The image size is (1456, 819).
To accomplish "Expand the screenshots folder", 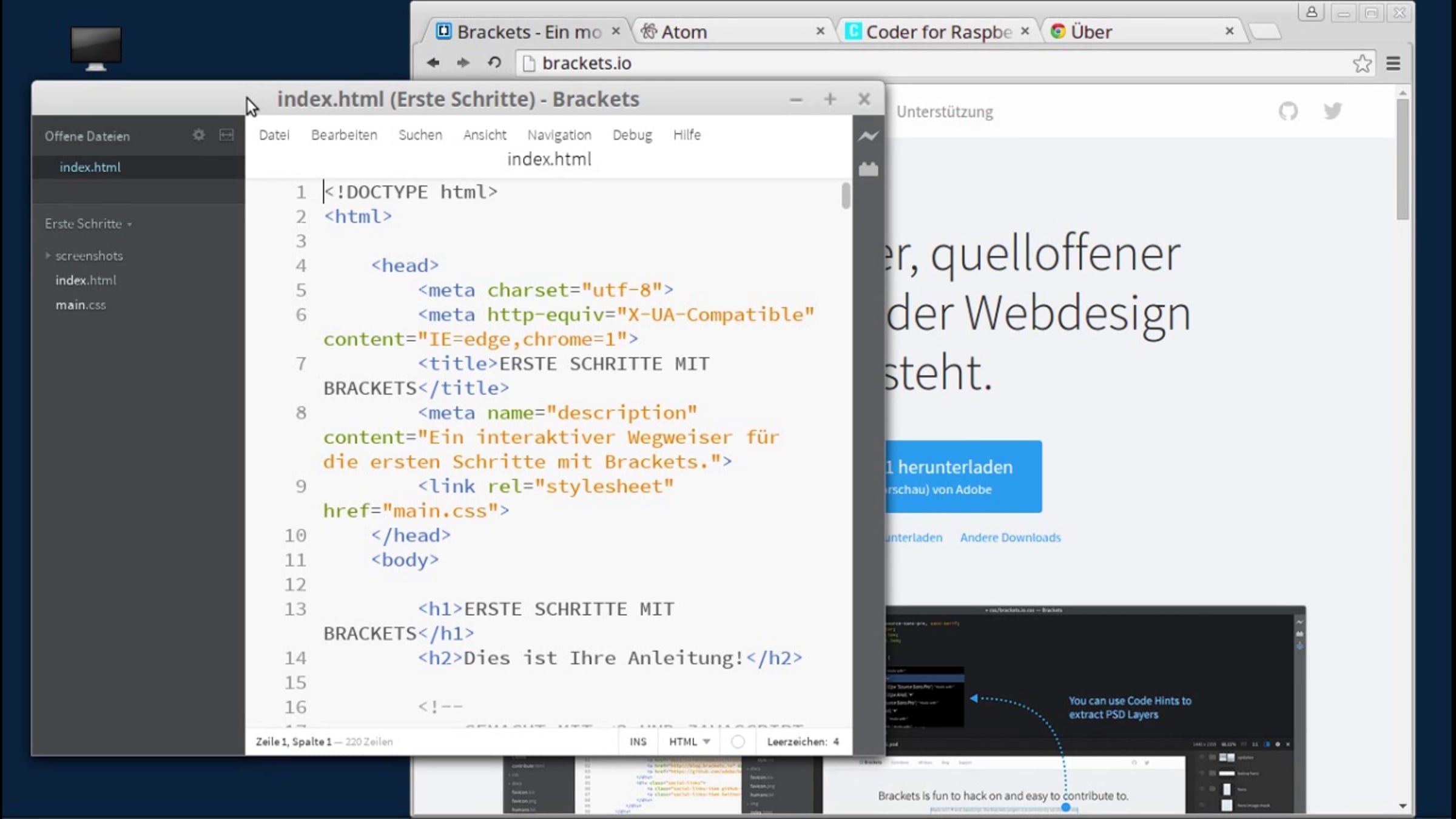I will 89,256.
